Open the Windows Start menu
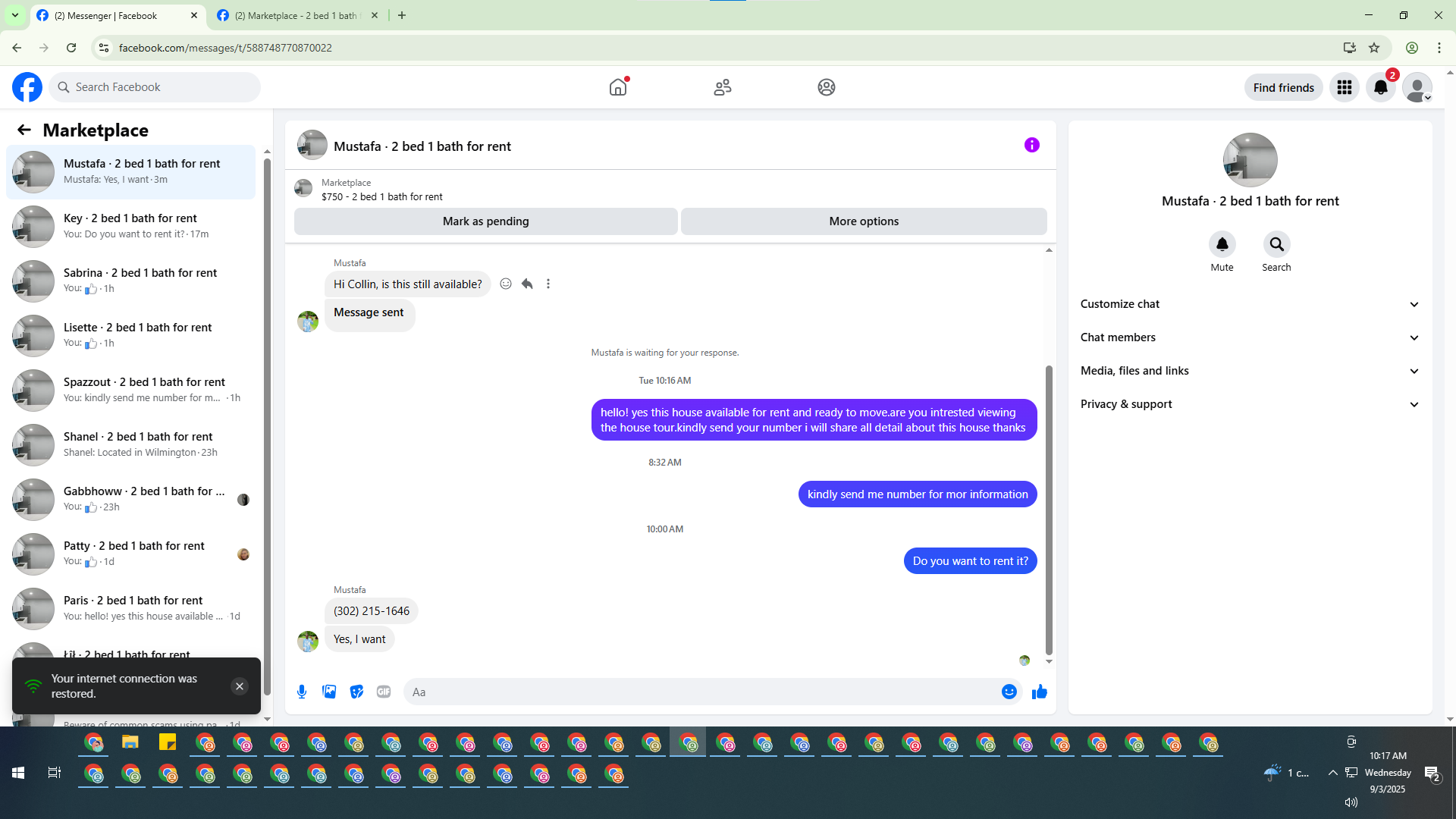The image size is (1456, 819). pyautogui.click(x=18, y=773)
